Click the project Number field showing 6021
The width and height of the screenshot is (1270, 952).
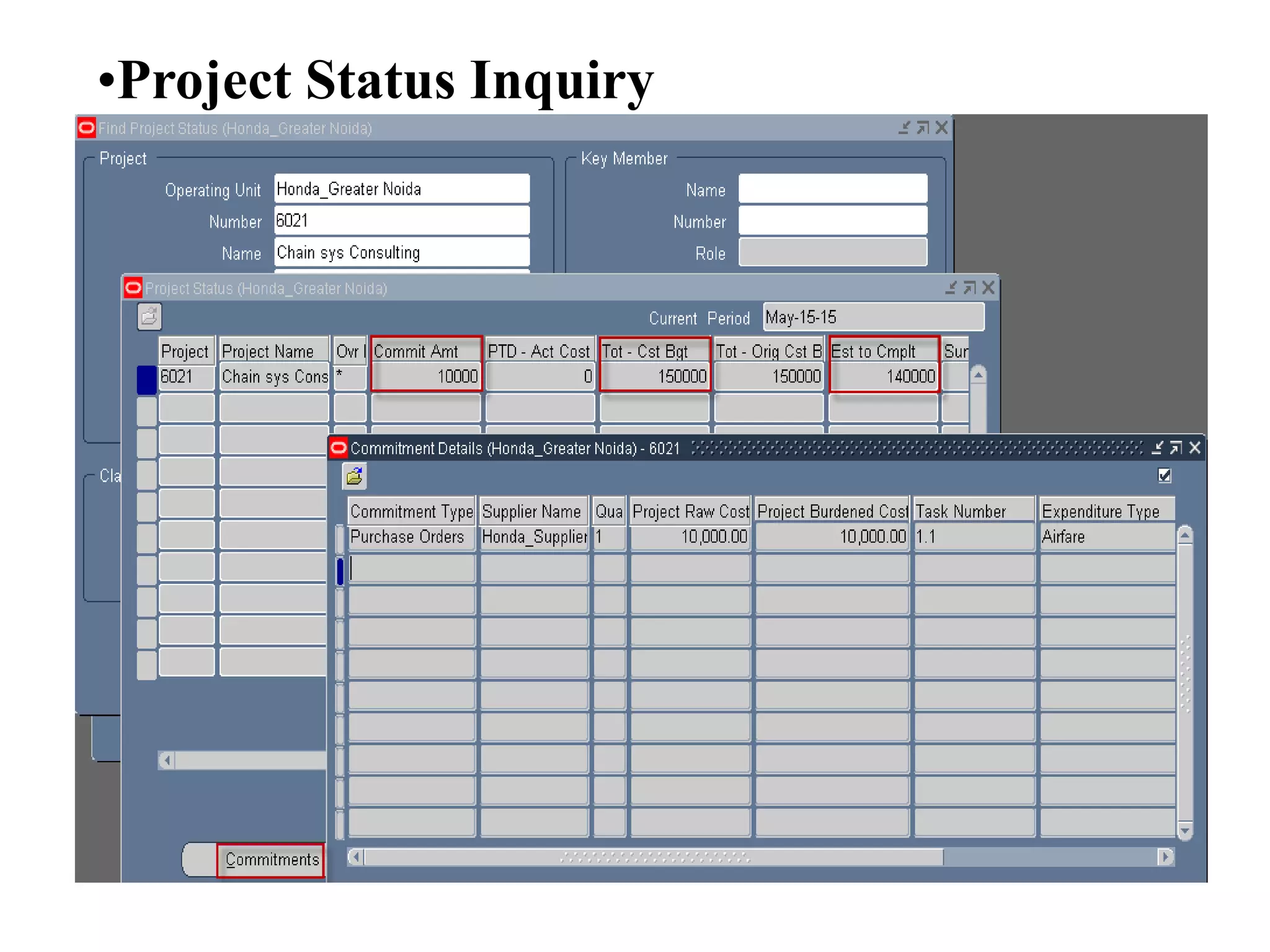402,220
